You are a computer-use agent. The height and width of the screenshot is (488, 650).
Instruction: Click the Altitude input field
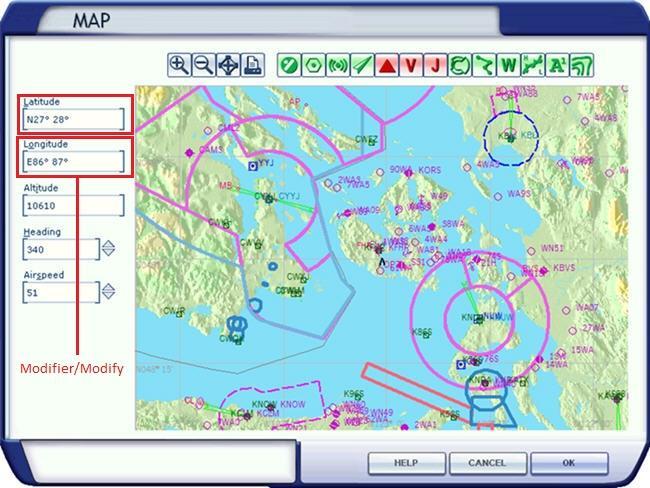[73, 205]
